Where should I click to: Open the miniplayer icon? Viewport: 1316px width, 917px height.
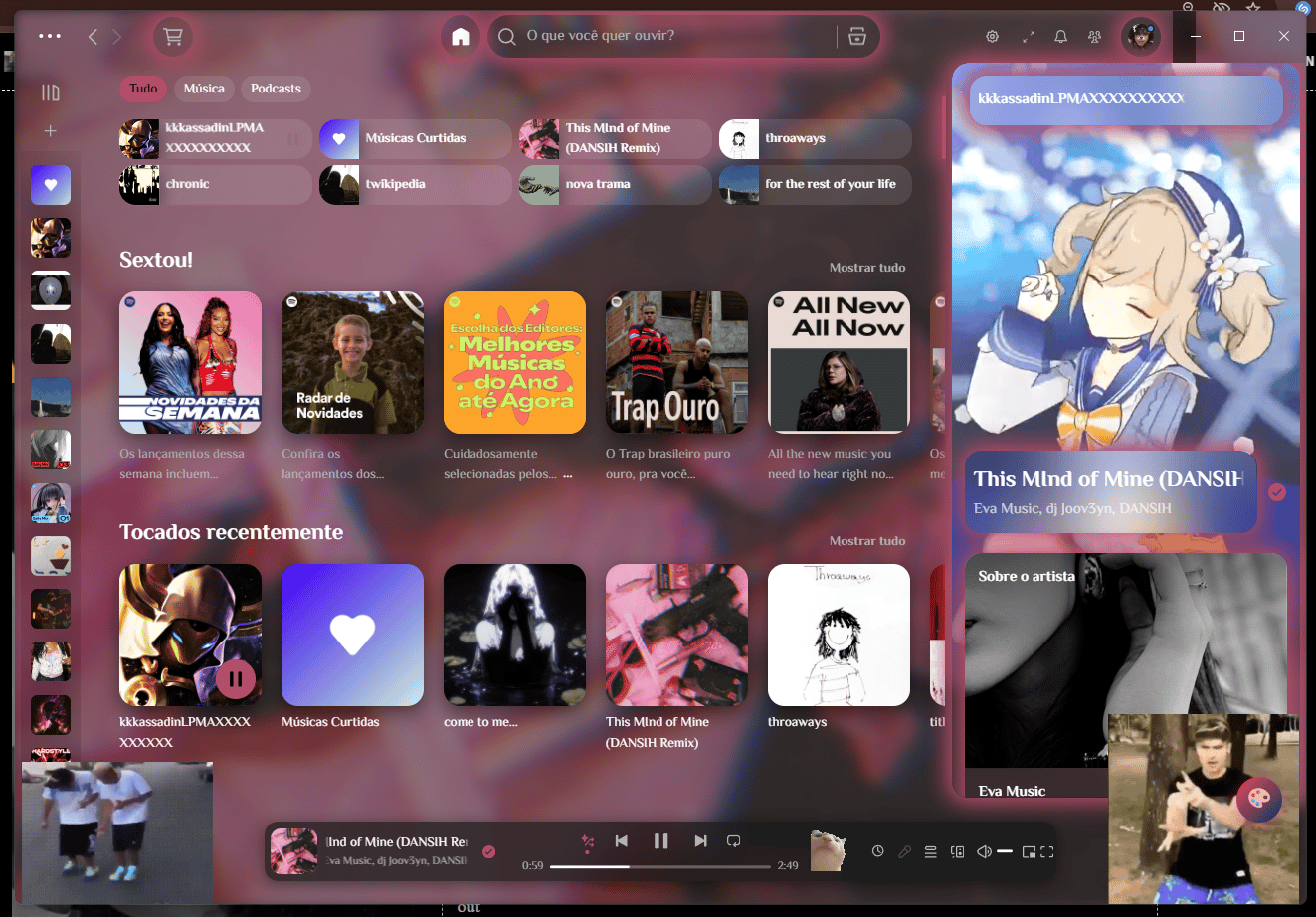pyautogui.click(x=1030, y=851)
